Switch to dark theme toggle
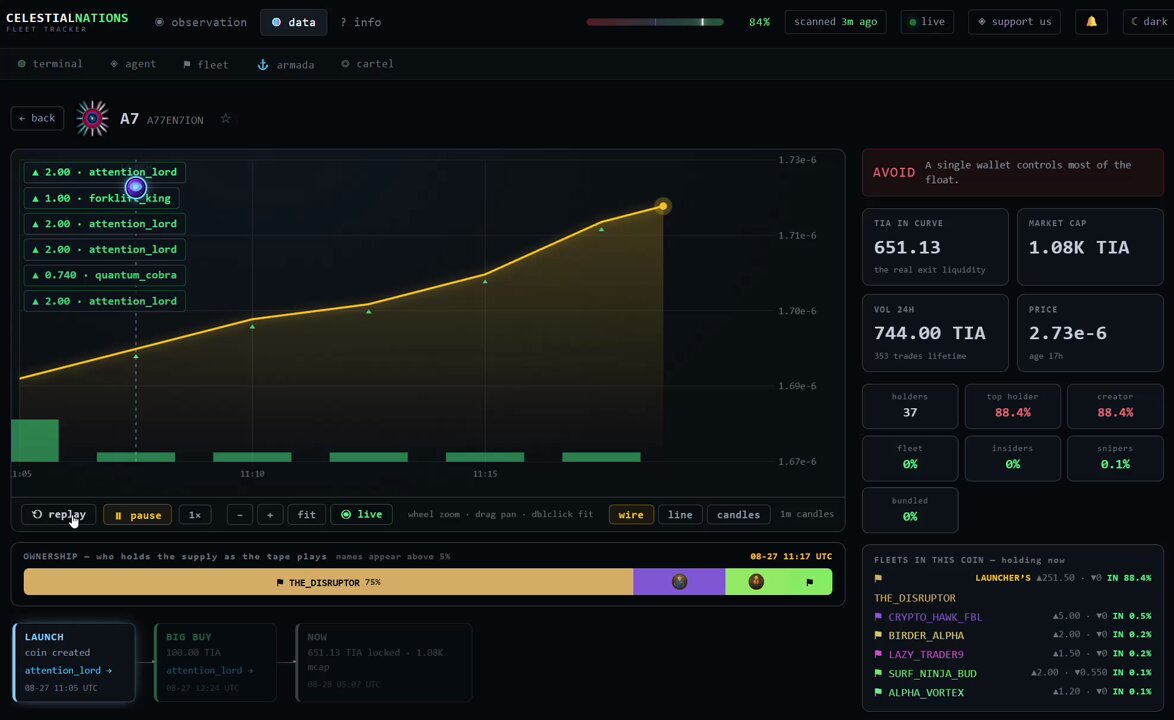 [x=1149, y=22]
